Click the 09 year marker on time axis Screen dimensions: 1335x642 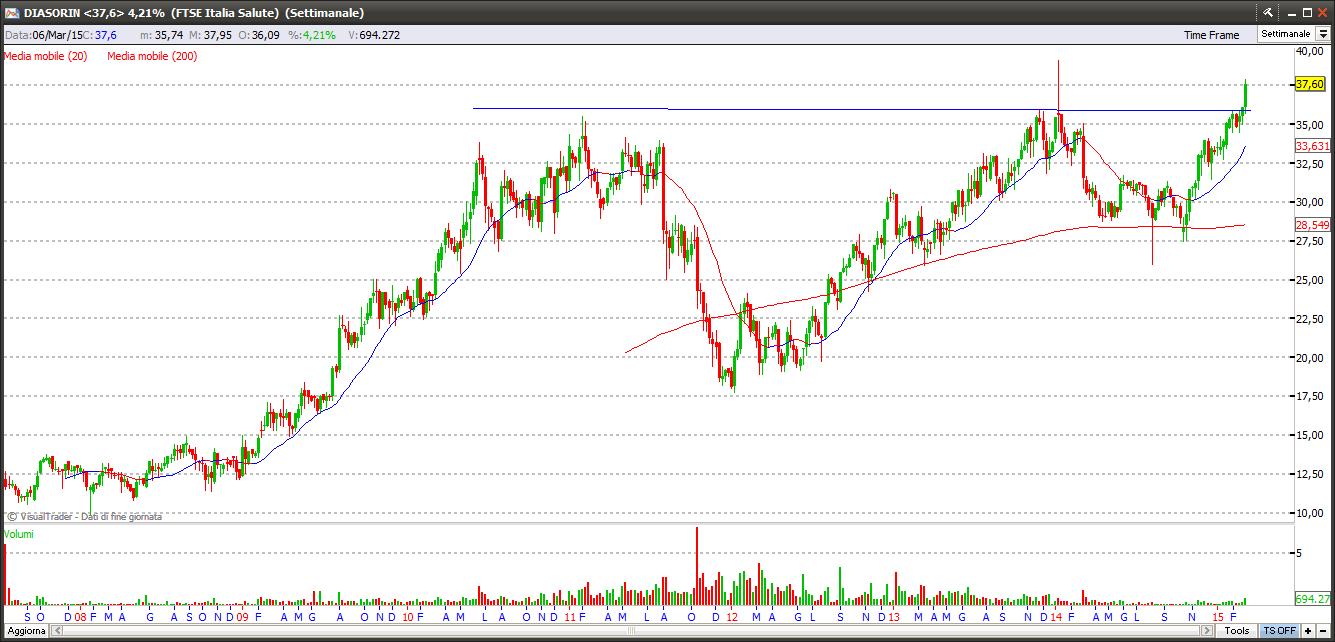point(242,617)
